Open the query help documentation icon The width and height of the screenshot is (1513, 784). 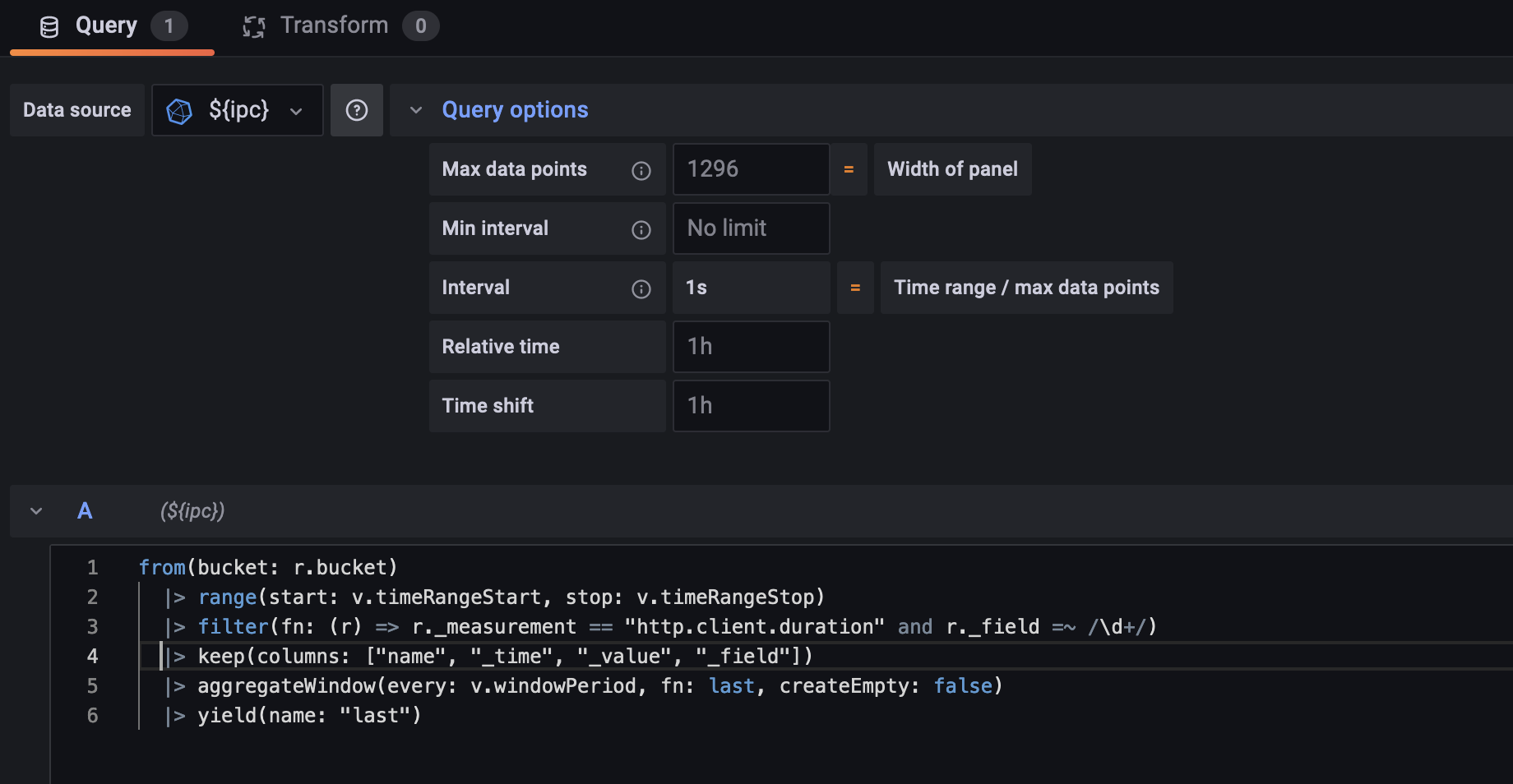[356, 109]
